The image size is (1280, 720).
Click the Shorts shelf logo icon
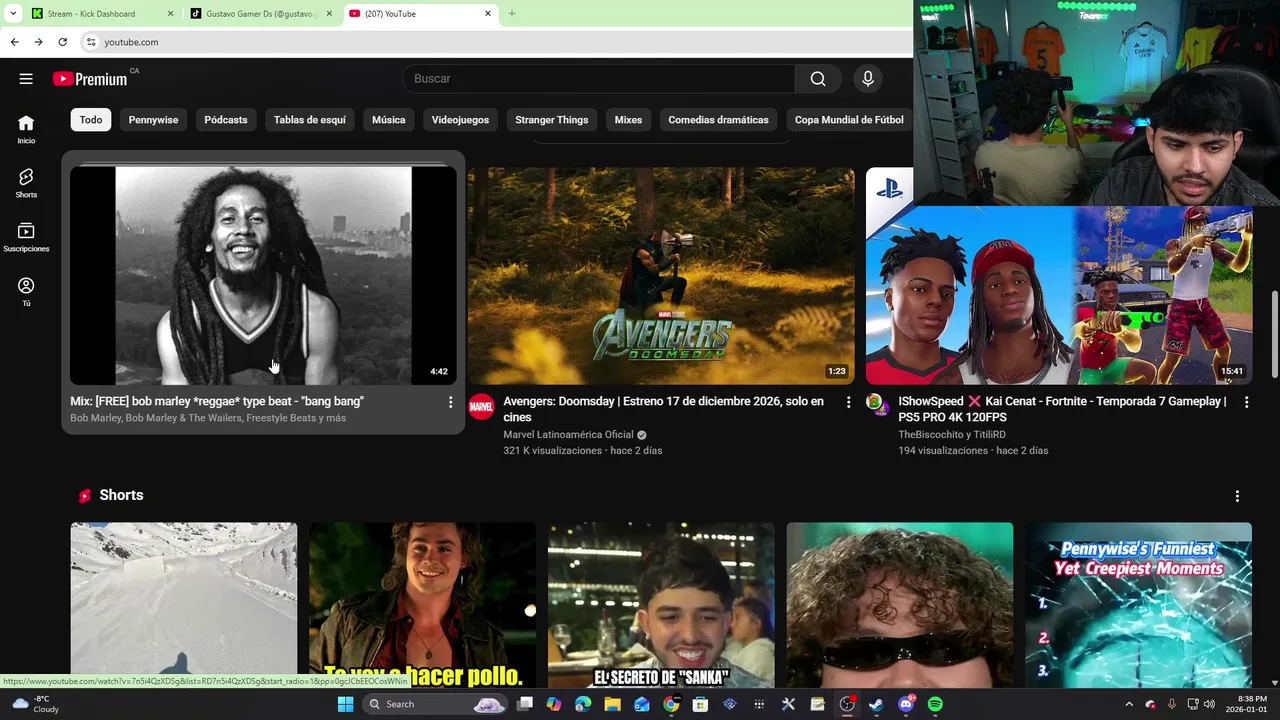[85, 496]
